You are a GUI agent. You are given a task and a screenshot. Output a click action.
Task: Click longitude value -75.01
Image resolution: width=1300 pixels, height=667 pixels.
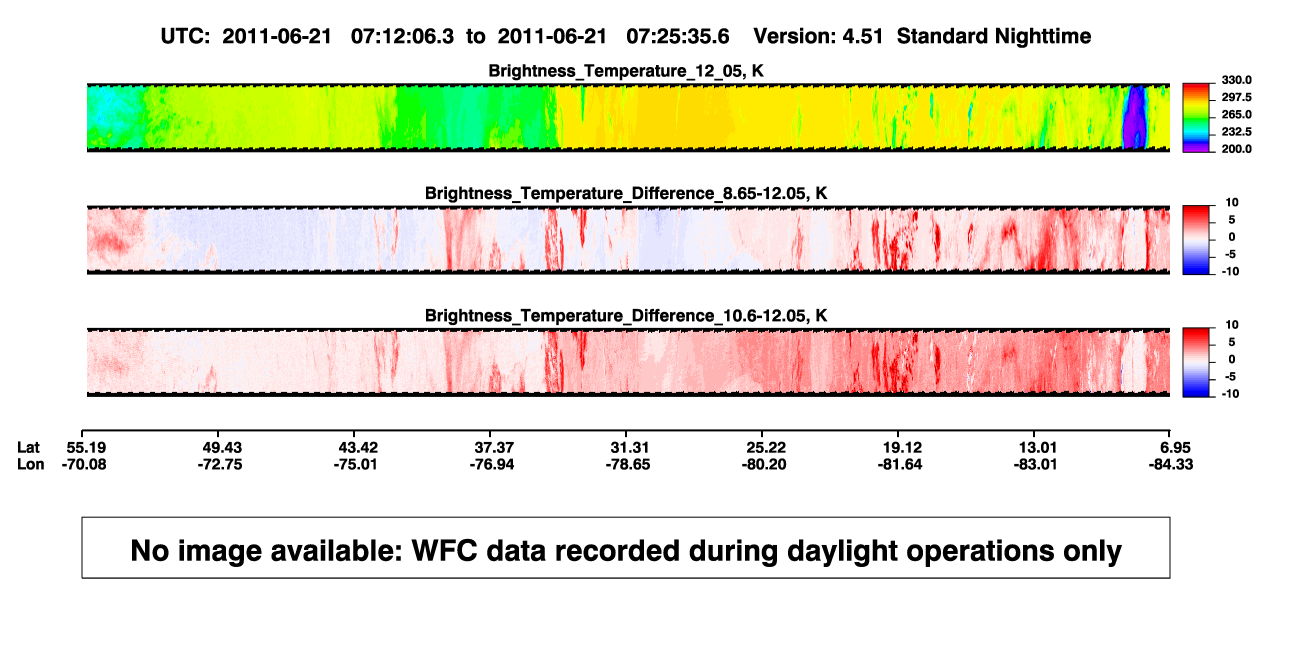(356, 464)
